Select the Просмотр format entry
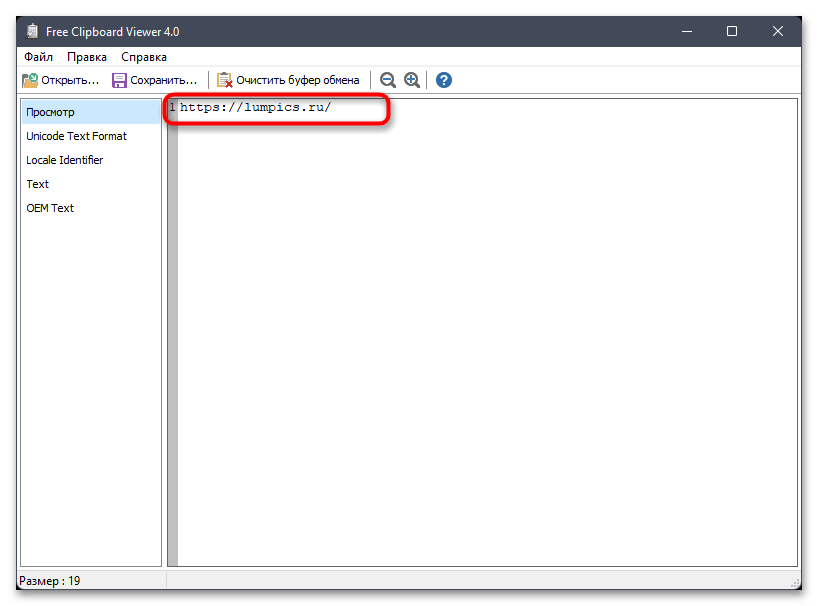 click(91, 112)
